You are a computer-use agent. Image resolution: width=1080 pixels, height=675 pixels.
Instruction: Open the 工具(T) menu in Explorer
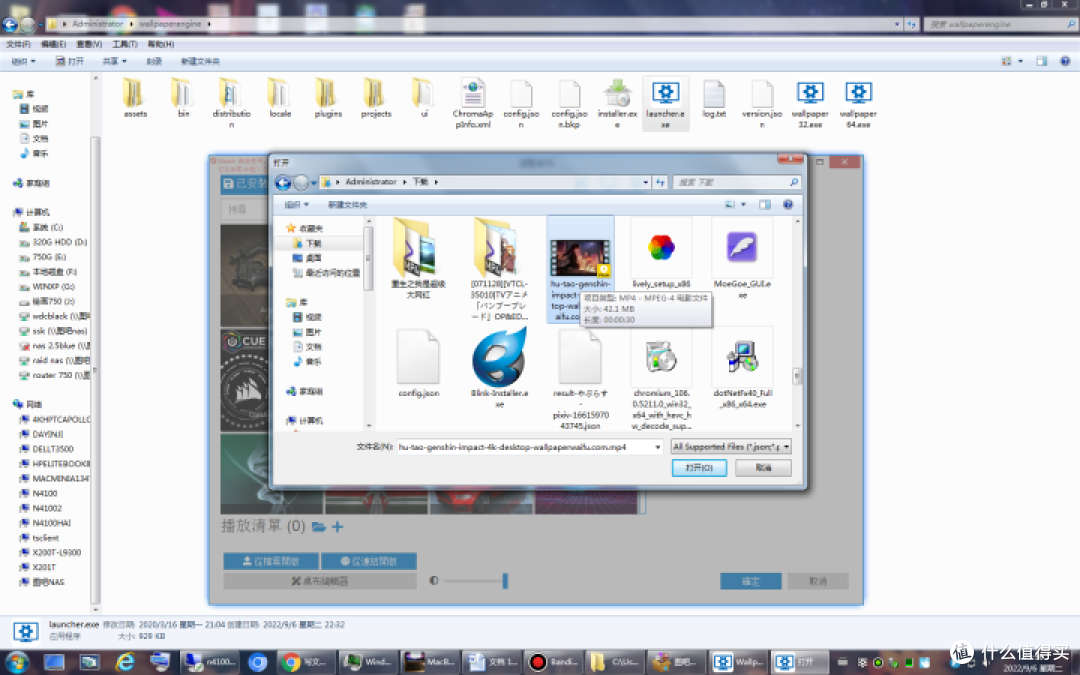[x=125, y=44]
